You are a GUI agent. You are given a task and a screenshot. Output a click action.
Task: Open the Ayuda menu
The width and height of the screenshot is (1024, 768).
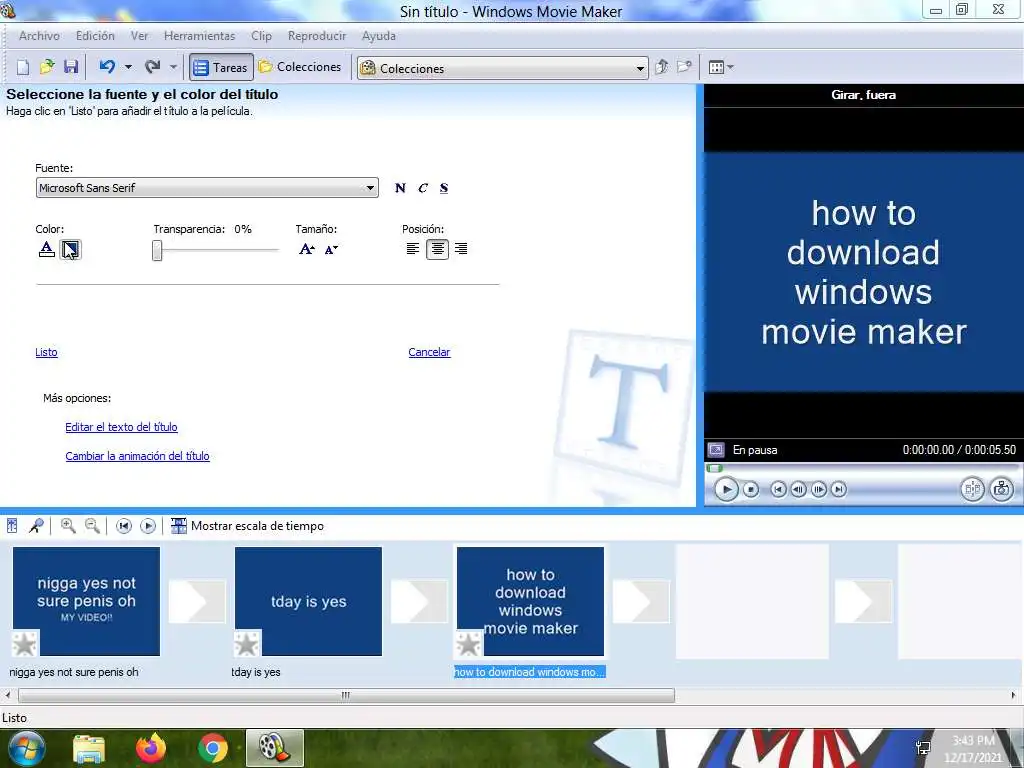(x=379, y=36)
